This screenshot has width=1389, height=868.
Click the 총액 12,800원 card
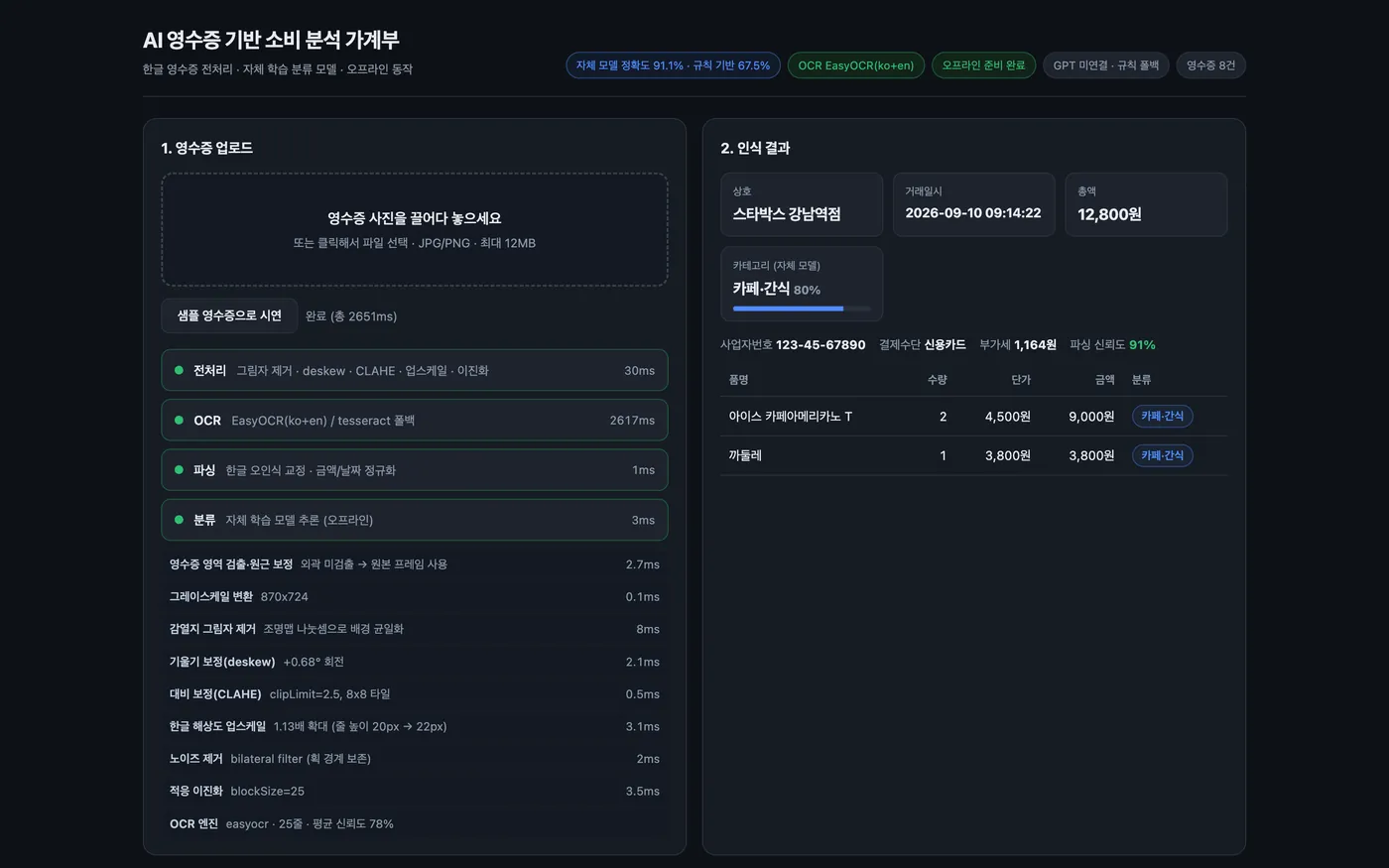1146,204
